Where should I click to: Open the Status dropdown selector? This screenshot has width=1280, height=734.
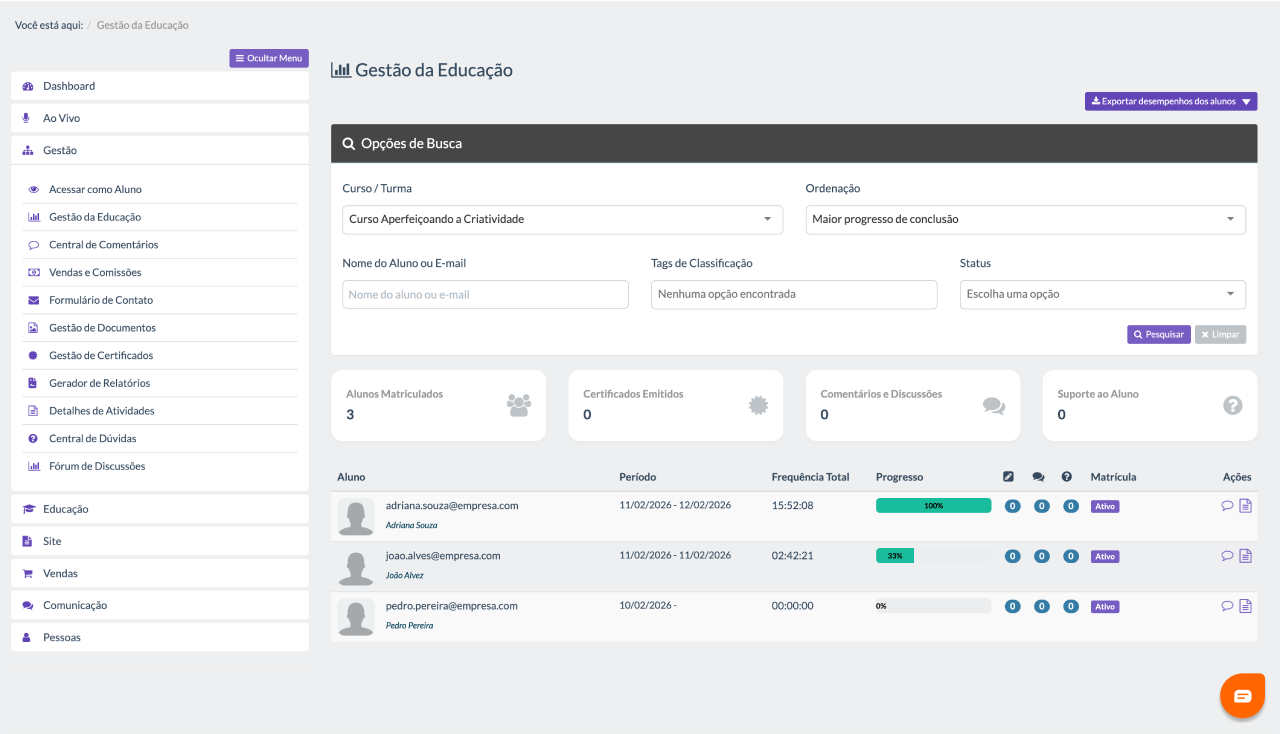[x=1102, y=294]
